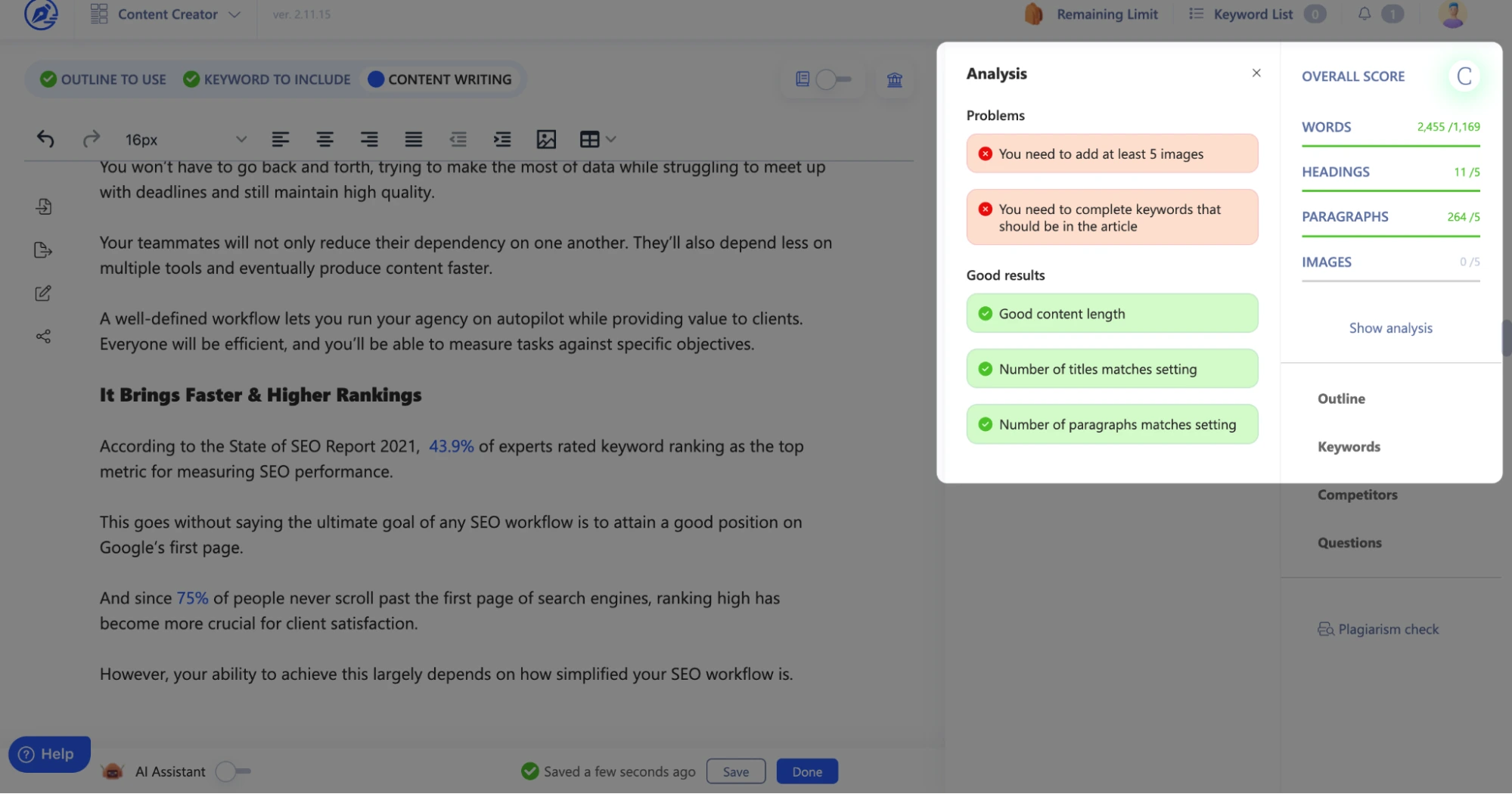Increase indent of the paragraph
This screenshot has width=1512, height=794.
(502, 139)
